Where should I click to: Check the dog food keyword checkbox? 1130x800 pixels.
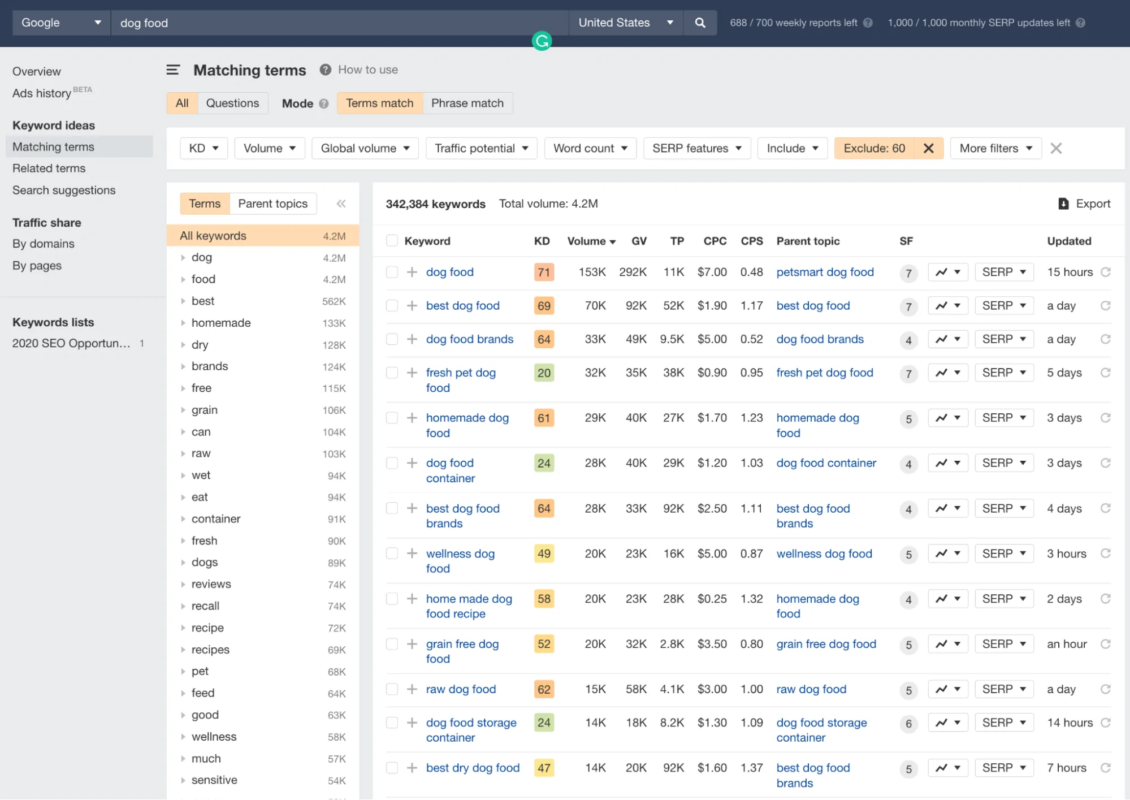pos(391,272)
